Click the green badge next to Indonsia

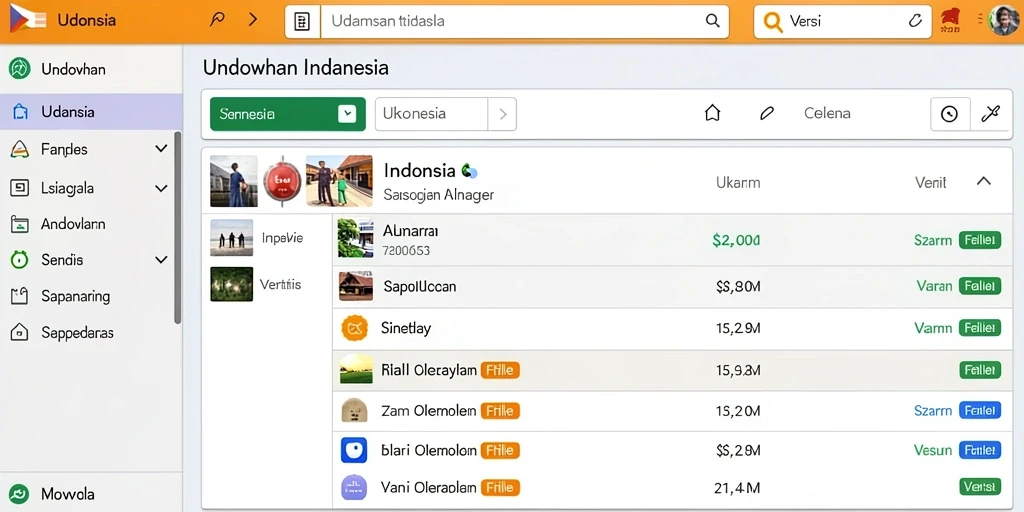pyautogui.click(x=469, y=171)
